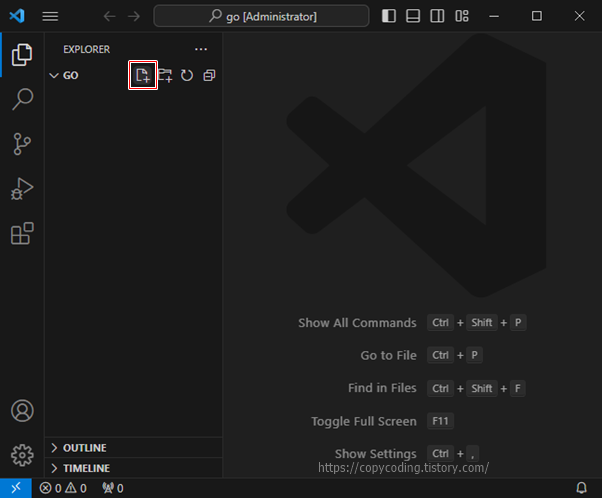Open the Run and Debug view
This screenshot has height=498, width=602.
pyautogui.click(x=22, y=189)
